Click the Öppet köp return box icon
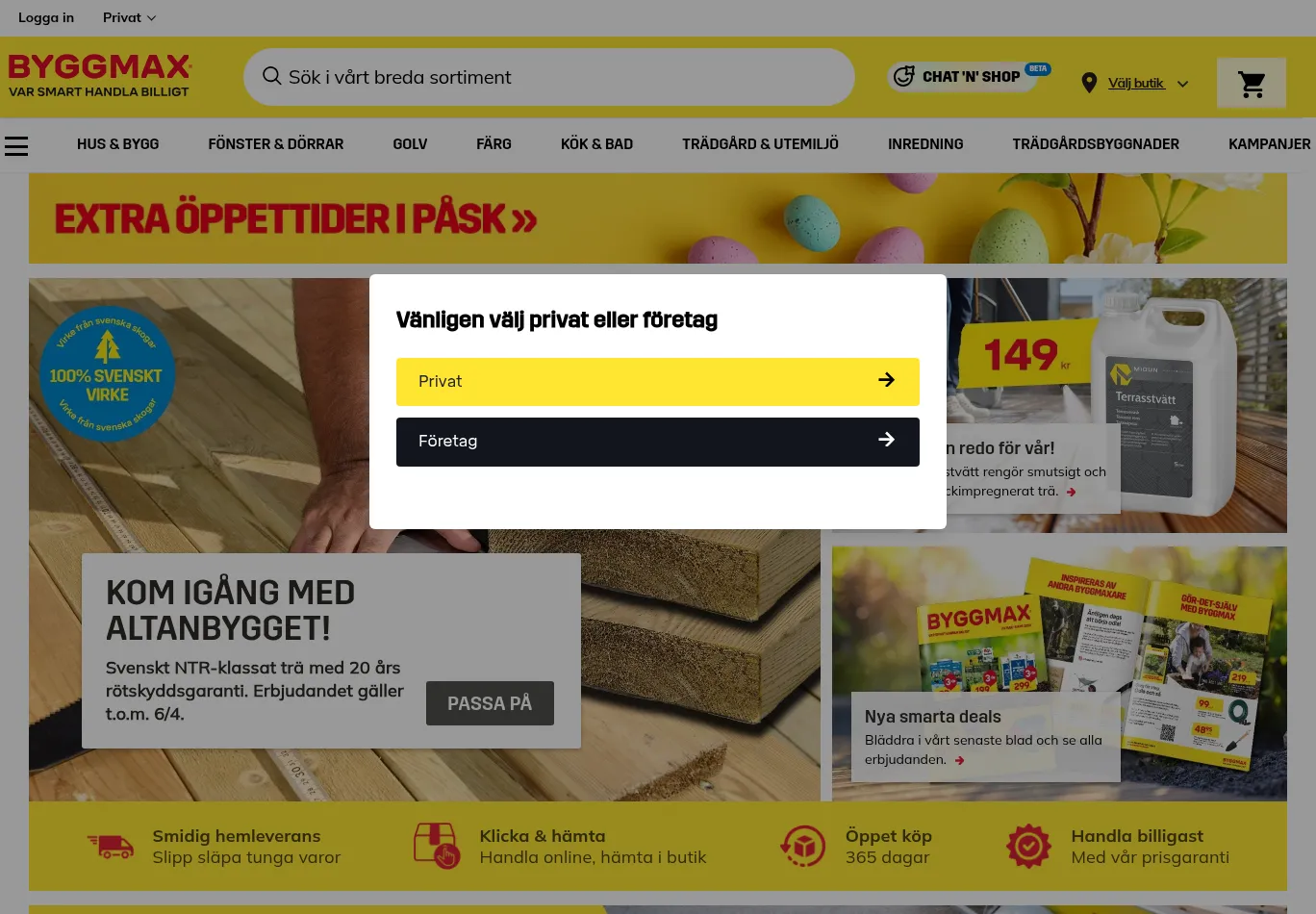The height and width of the screenshot is (914, 1316). click(802, 847)
